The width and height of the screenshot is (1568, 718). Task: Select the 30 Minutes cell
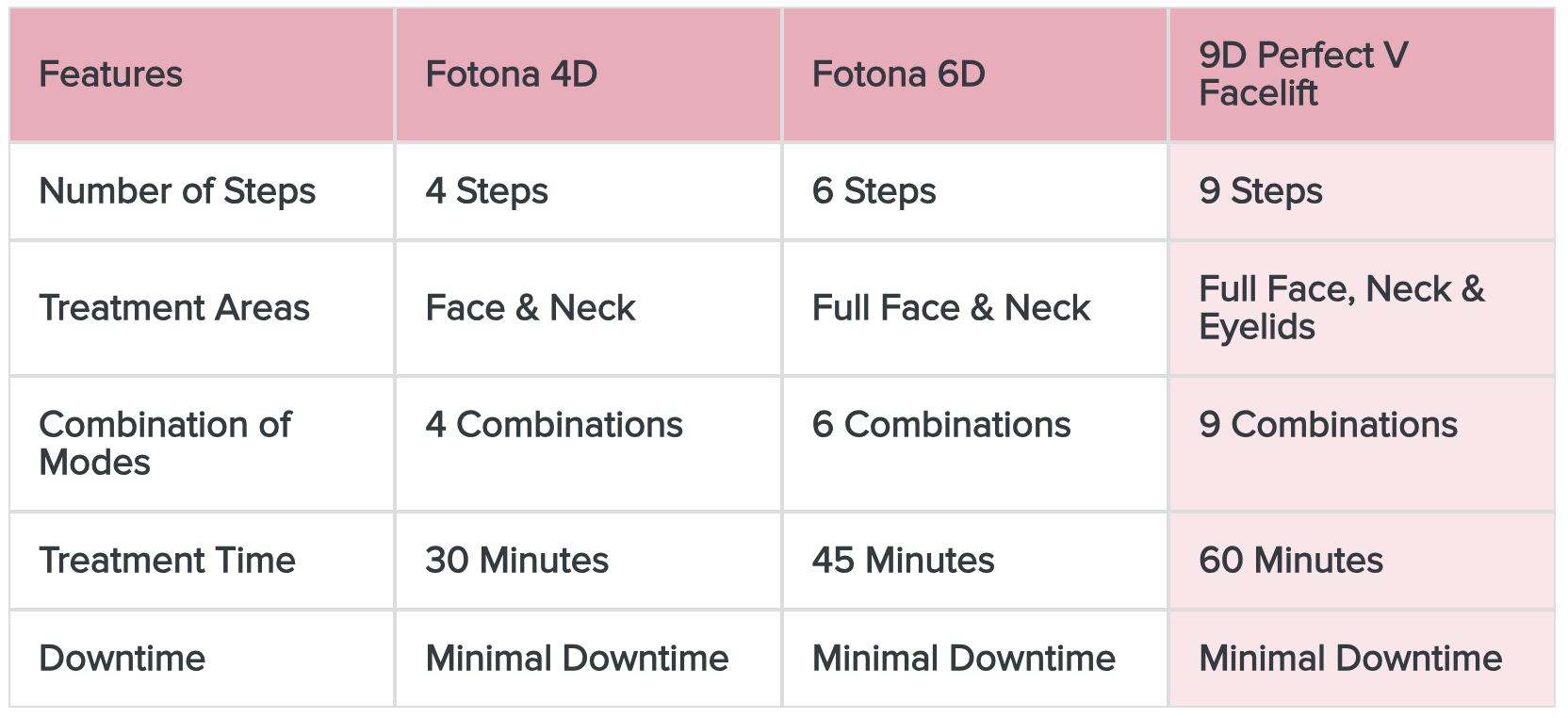517,561
